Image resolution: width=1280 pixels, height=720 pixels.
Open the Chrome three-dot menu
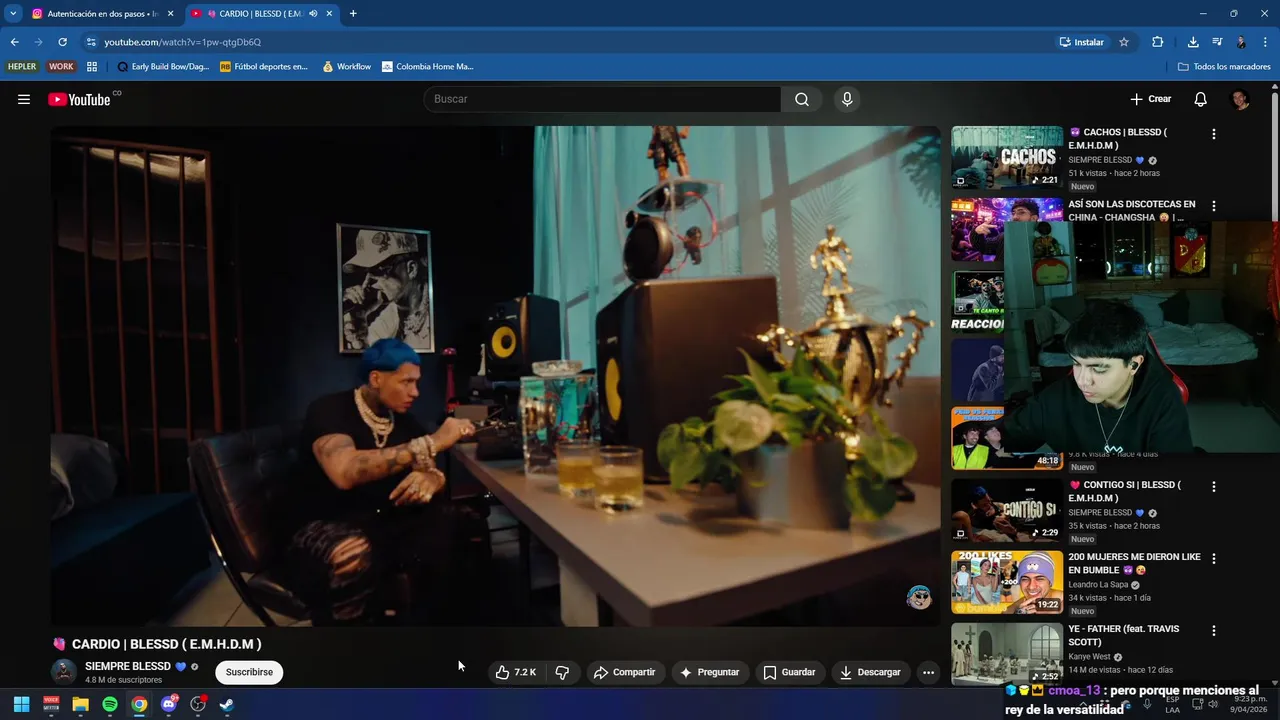[1265, 42]
